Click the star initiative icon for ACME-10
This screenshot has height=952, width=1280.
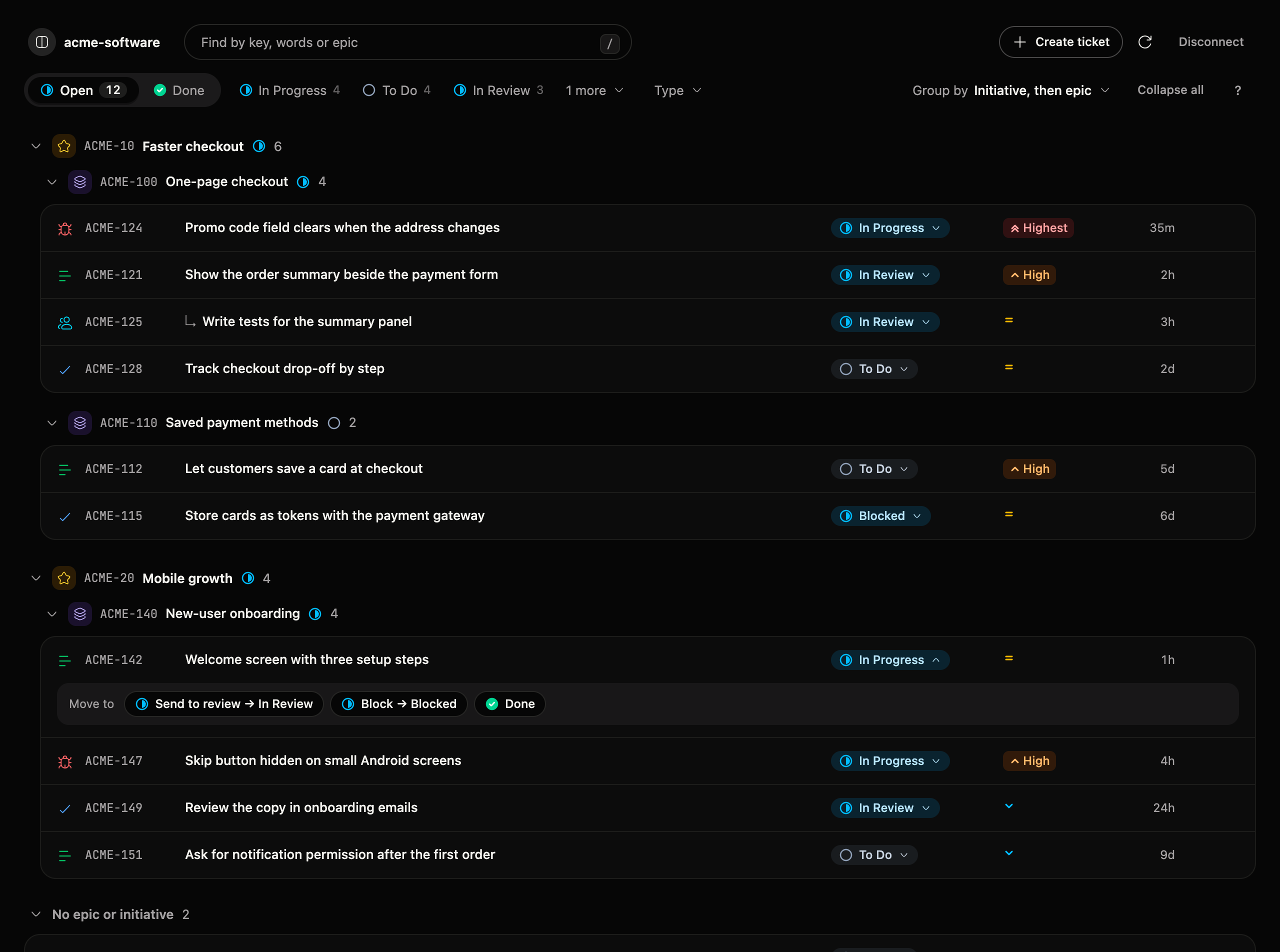click(64, 146)
